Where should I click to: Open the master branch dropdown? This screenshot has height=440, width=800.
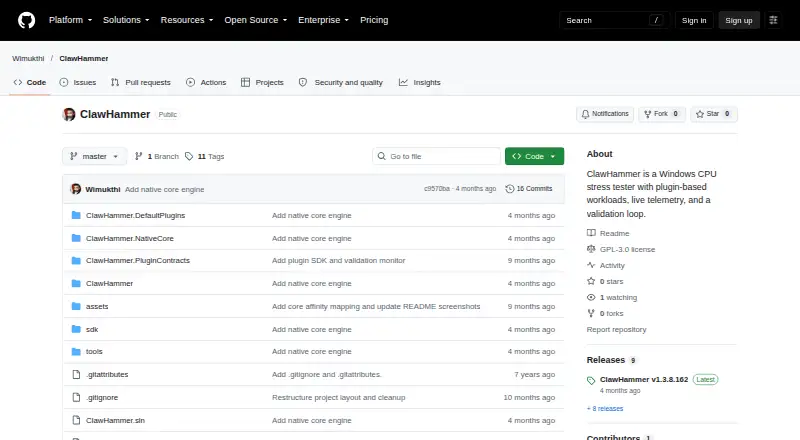94,156
